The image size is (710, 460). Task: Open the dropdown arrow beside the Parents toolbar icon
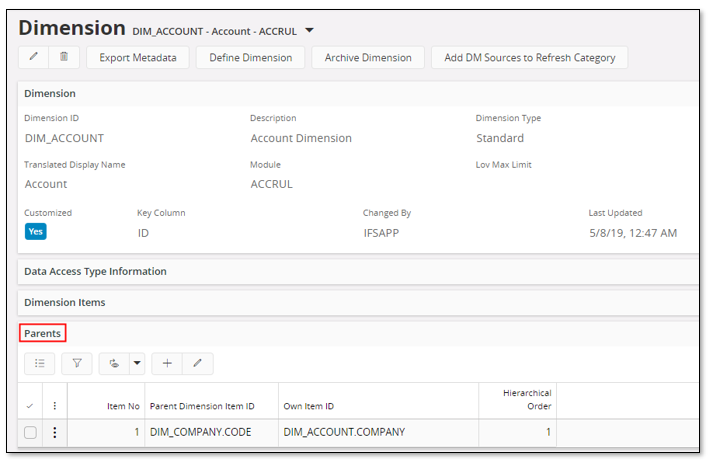pyautogui.click(x=137, y=364)
